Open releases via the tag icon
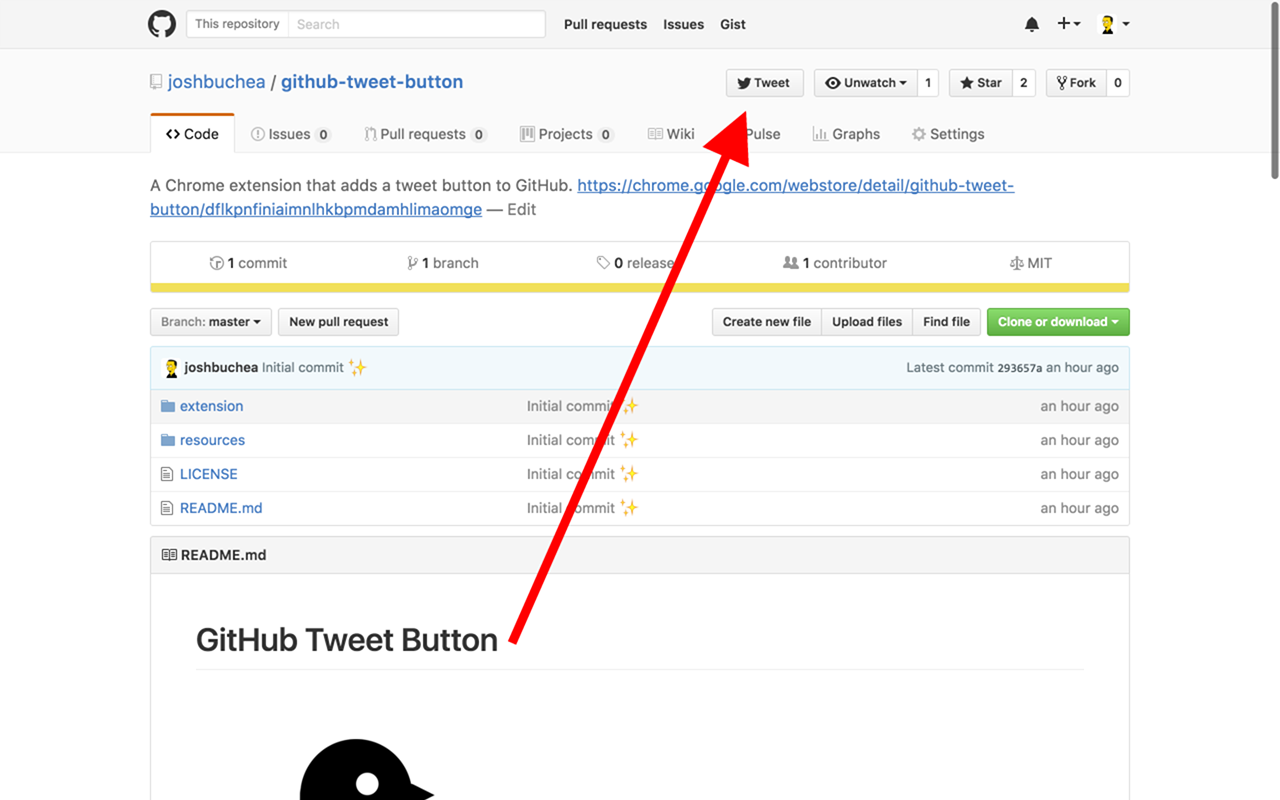This screenshot has width=1280, height=800. click(603, 262)
